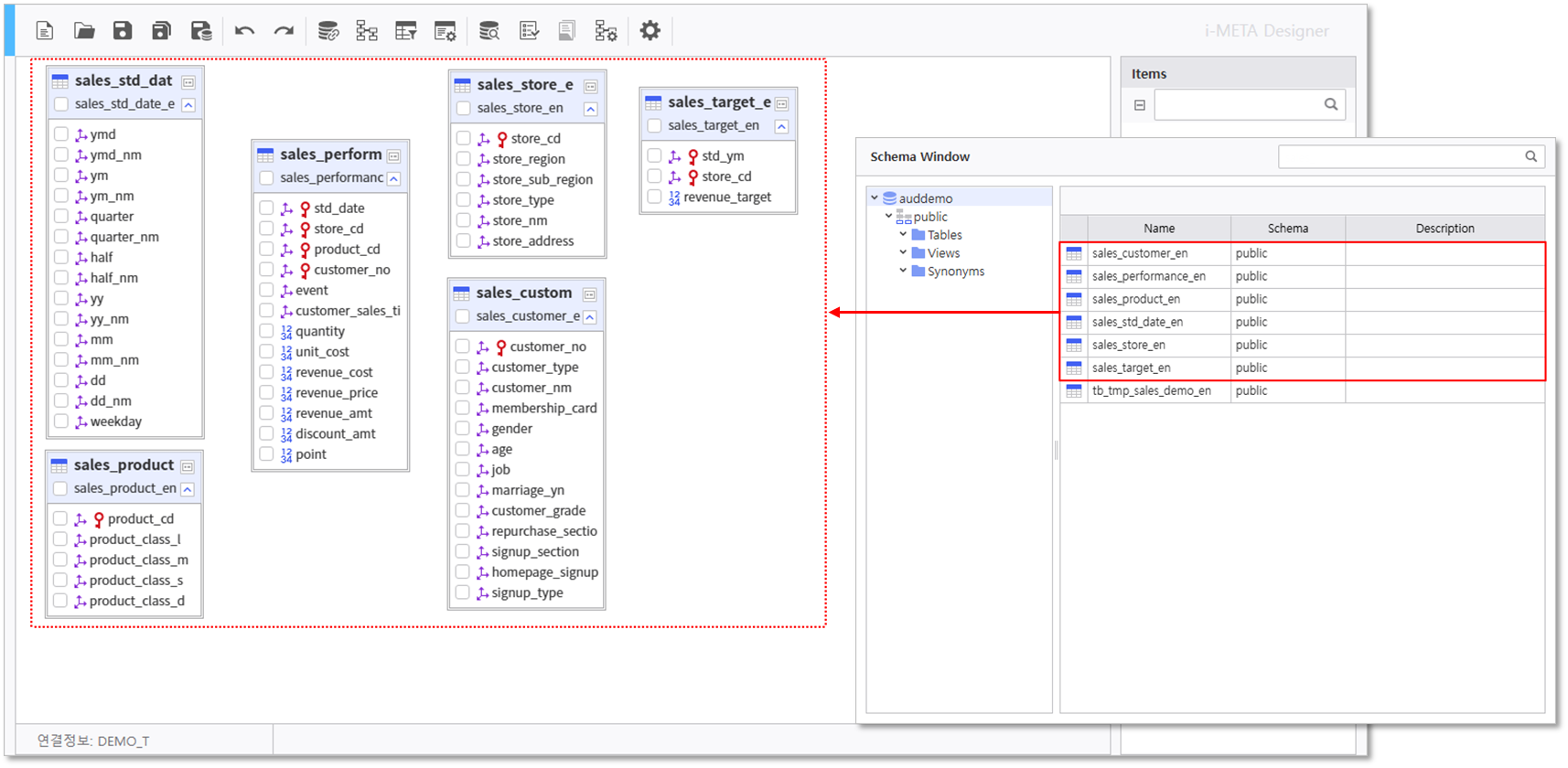Viewport: 1568px width, 768px height.
Task: Click the hierarchy settings icon
Action: (606, 31)
